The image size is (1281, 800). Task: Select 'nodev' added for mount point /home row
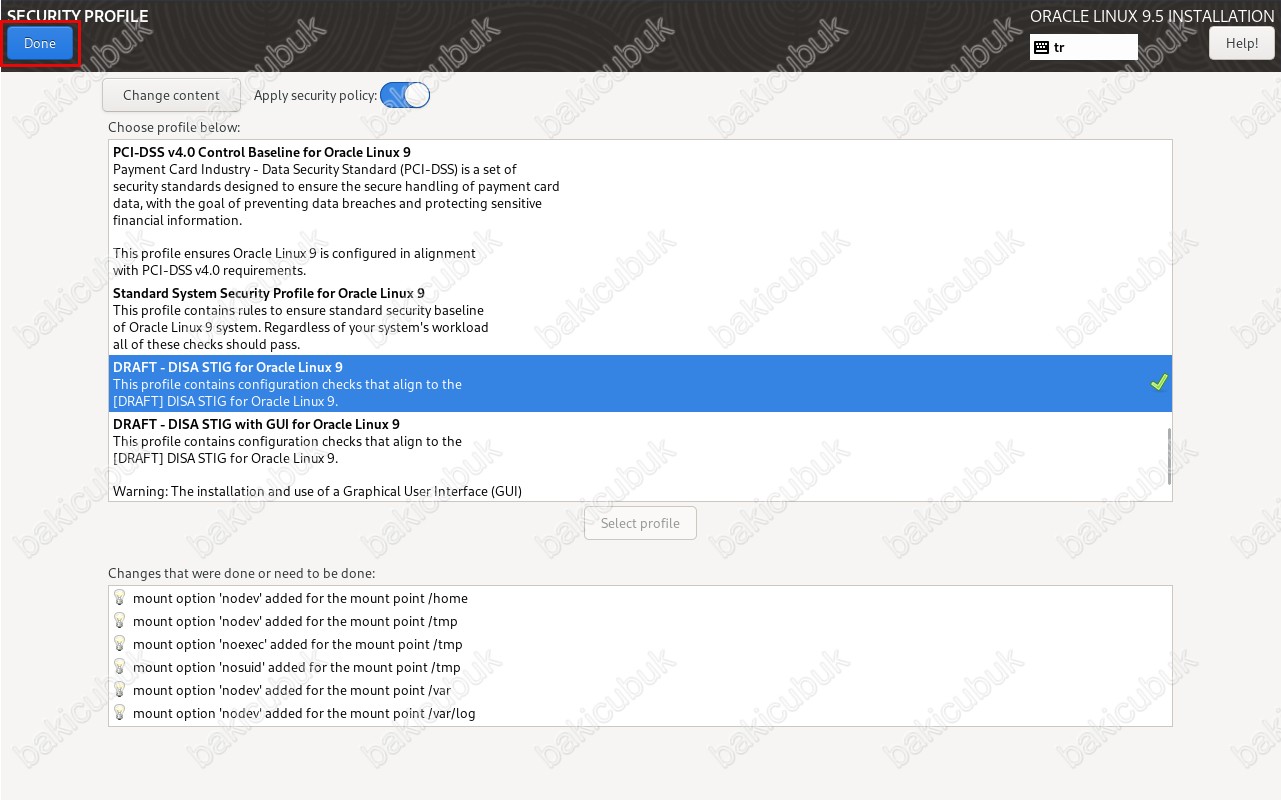point(640,598)
